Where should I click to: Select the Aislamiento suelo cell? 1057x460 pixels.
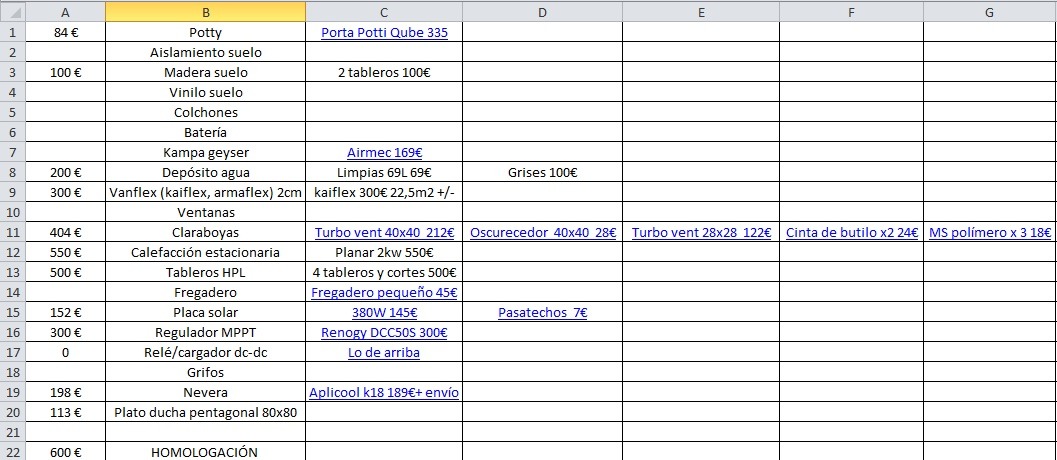tap(206, 52)
